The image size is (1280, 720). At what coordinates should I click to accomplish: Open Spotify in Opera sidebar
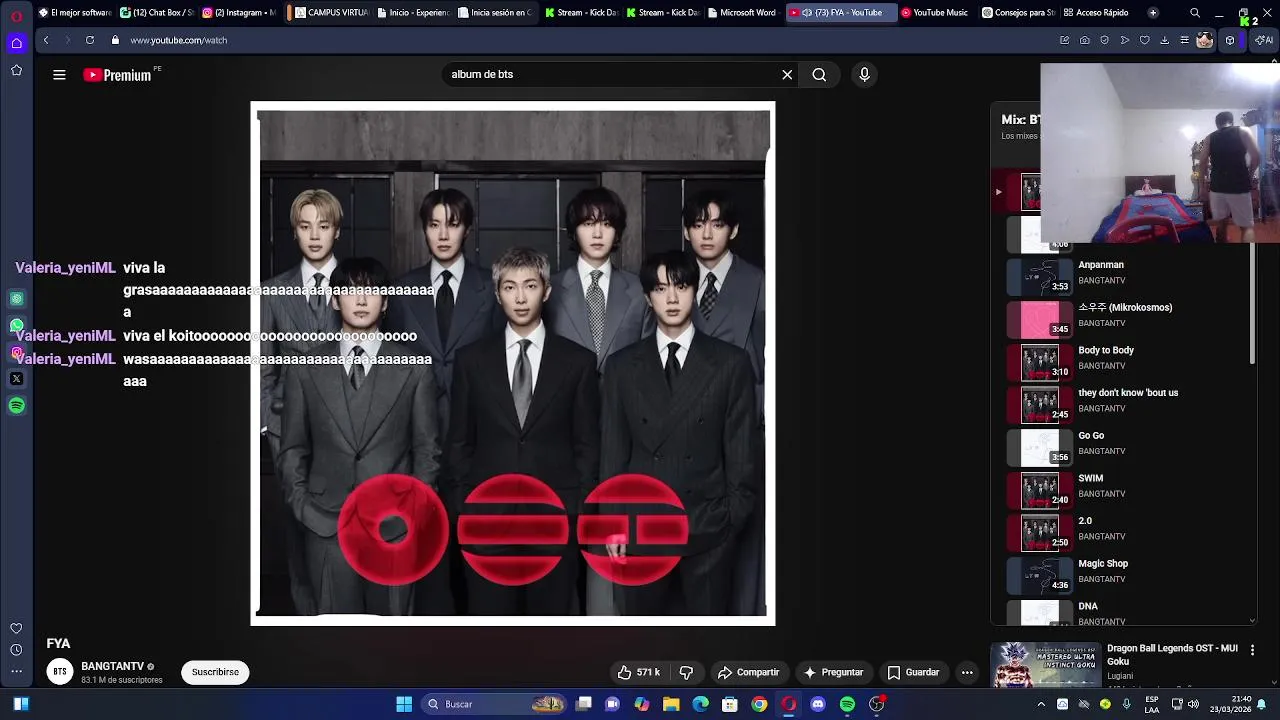point(16,406)
